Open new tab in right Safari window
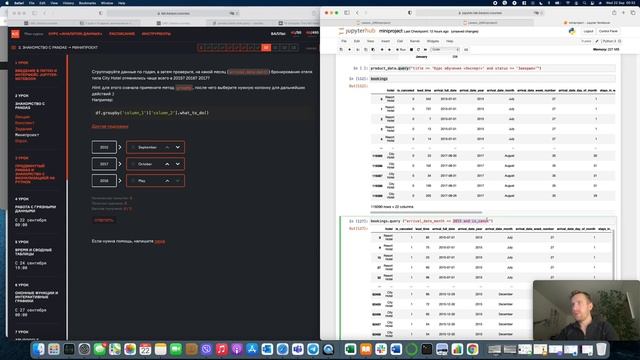 (623, 13)
